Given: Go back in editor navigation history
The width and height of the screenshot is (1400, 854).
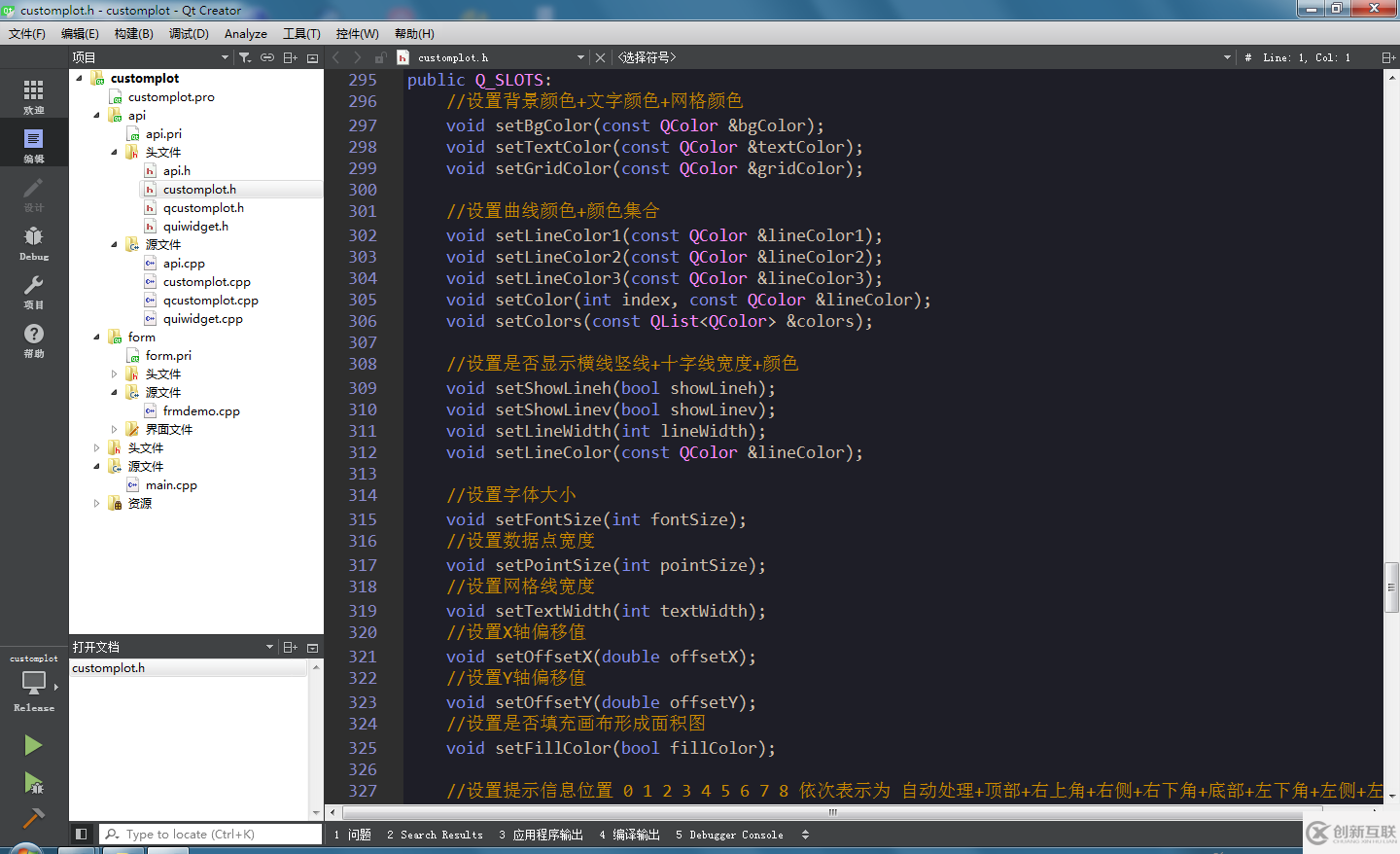Looking at the screenshot, I should (336, 57).
